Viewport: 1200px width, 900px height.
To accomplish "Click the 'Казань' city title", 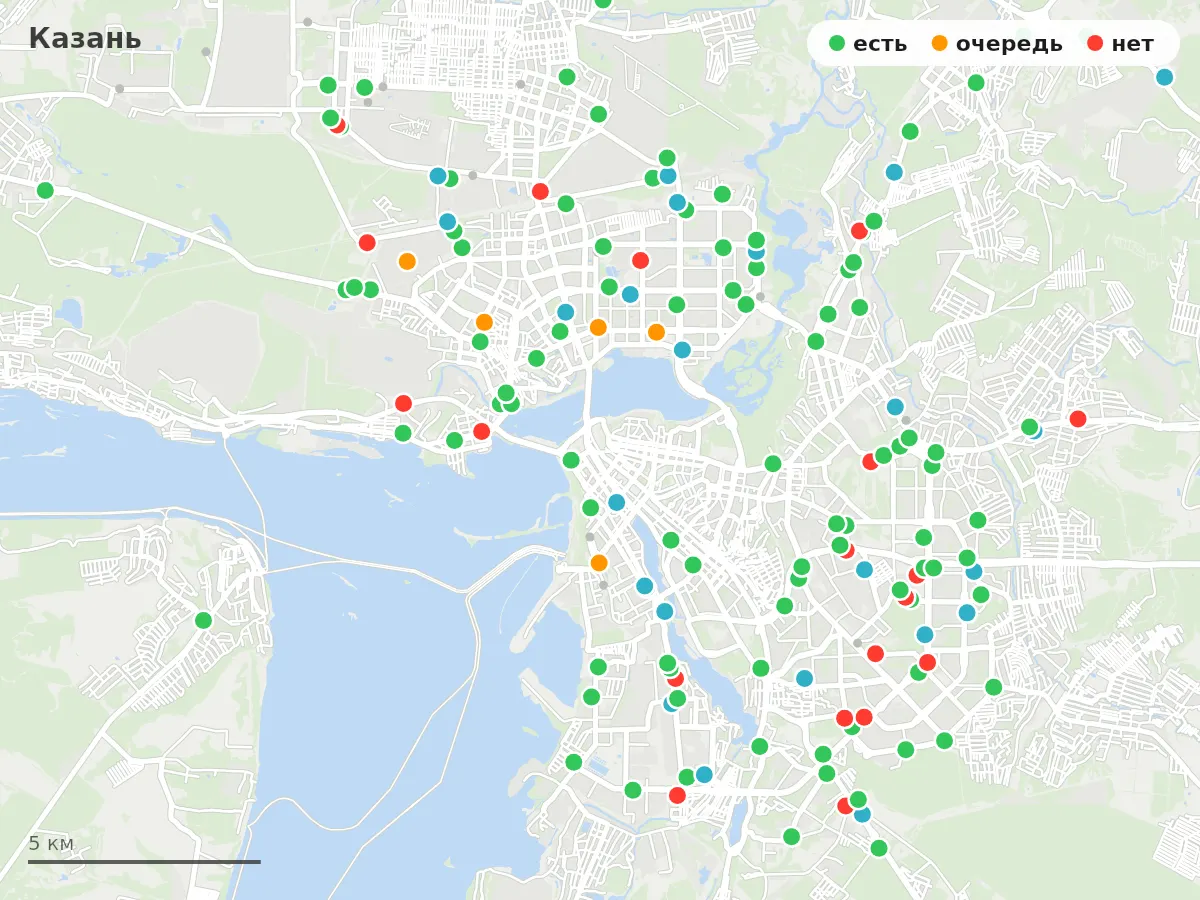I will coord(85,39).
